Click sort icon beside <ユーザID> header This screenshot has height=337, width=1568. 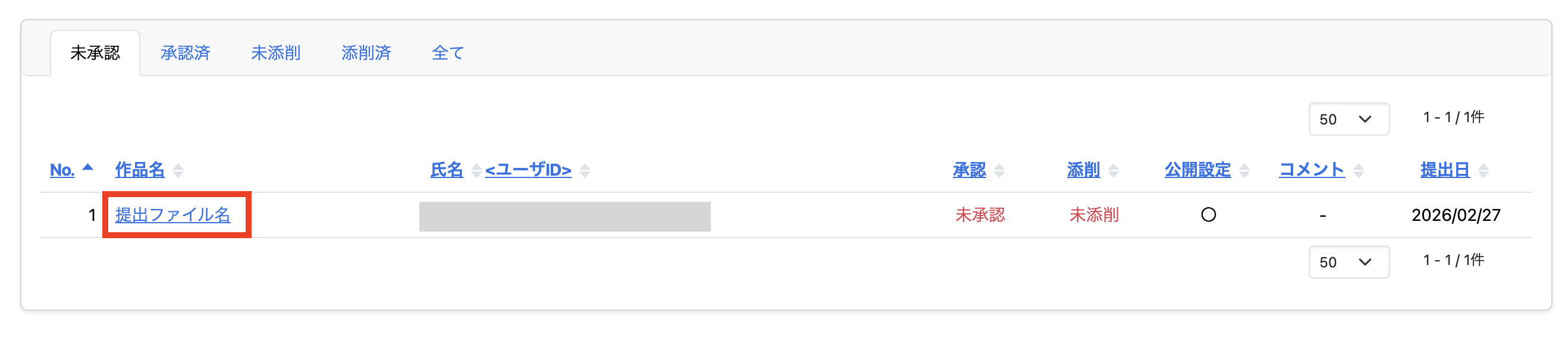[x=585, y=171]
